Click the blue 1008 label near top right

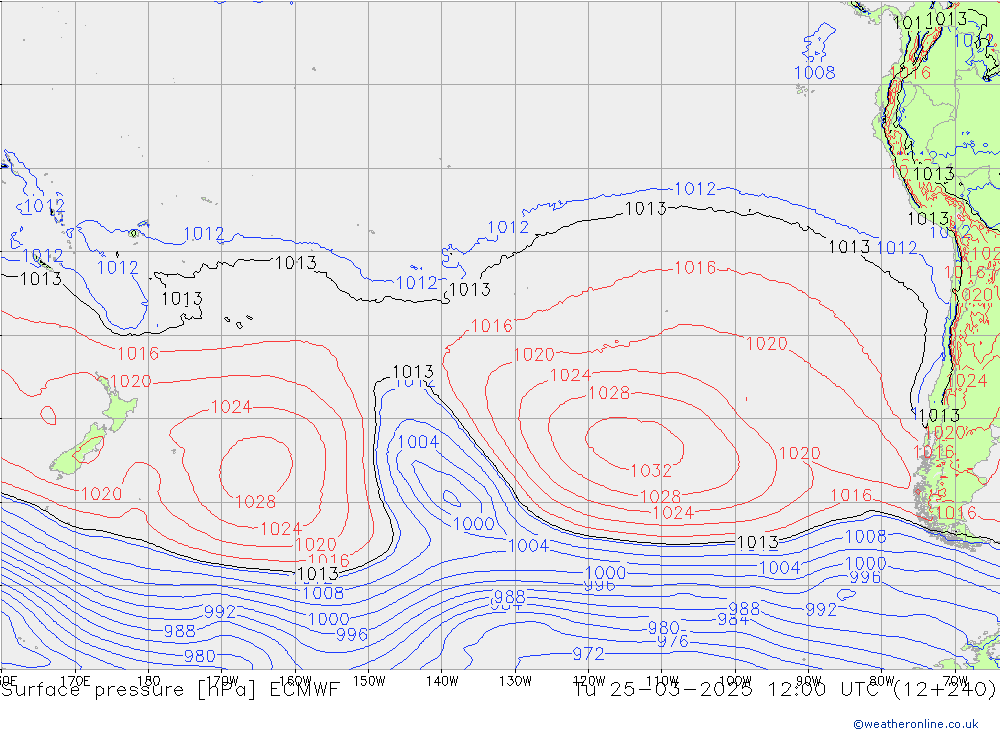814,72
